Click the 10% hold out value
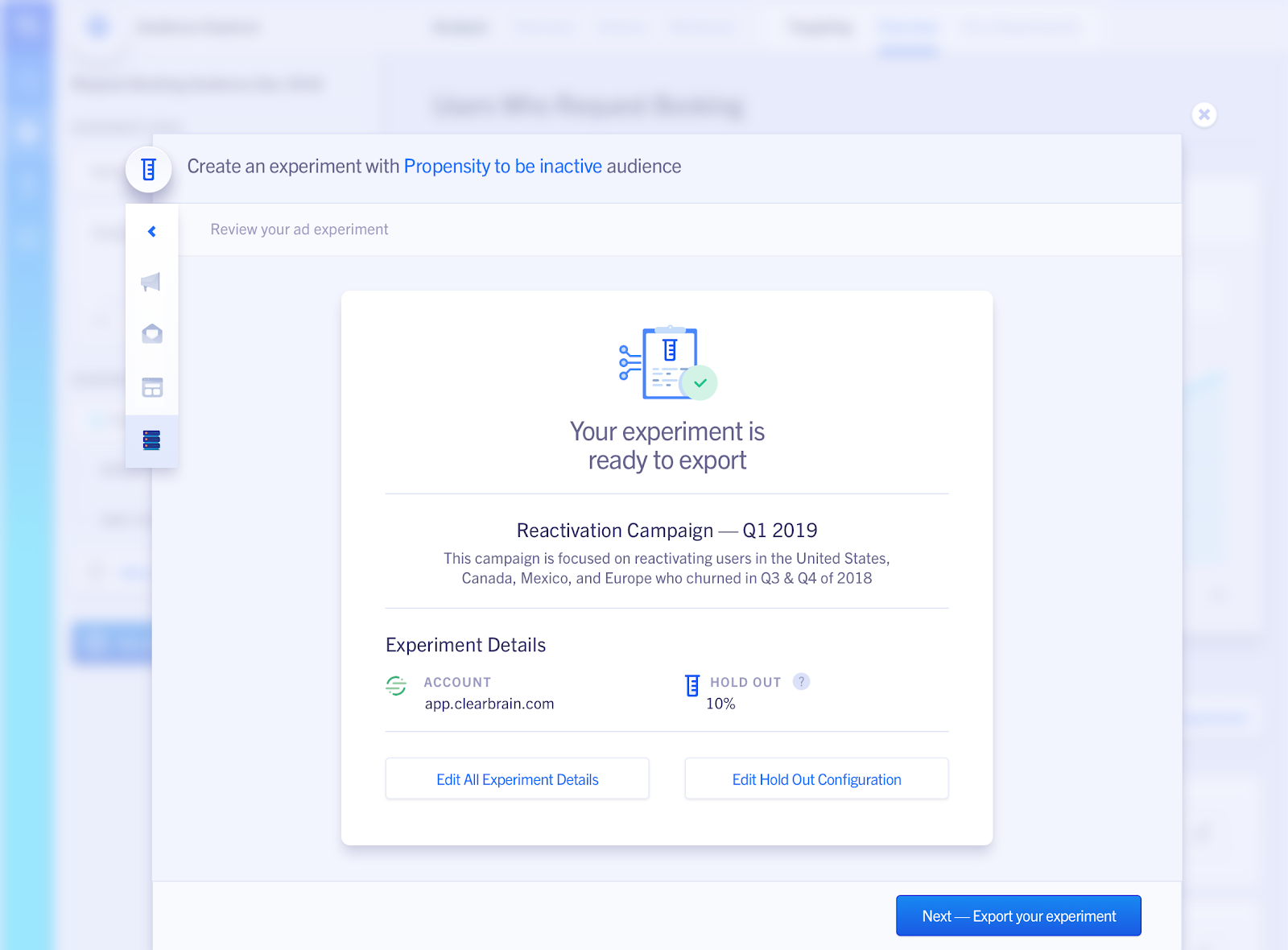Viewport: 1288px width, 950px height. [720, 704]
